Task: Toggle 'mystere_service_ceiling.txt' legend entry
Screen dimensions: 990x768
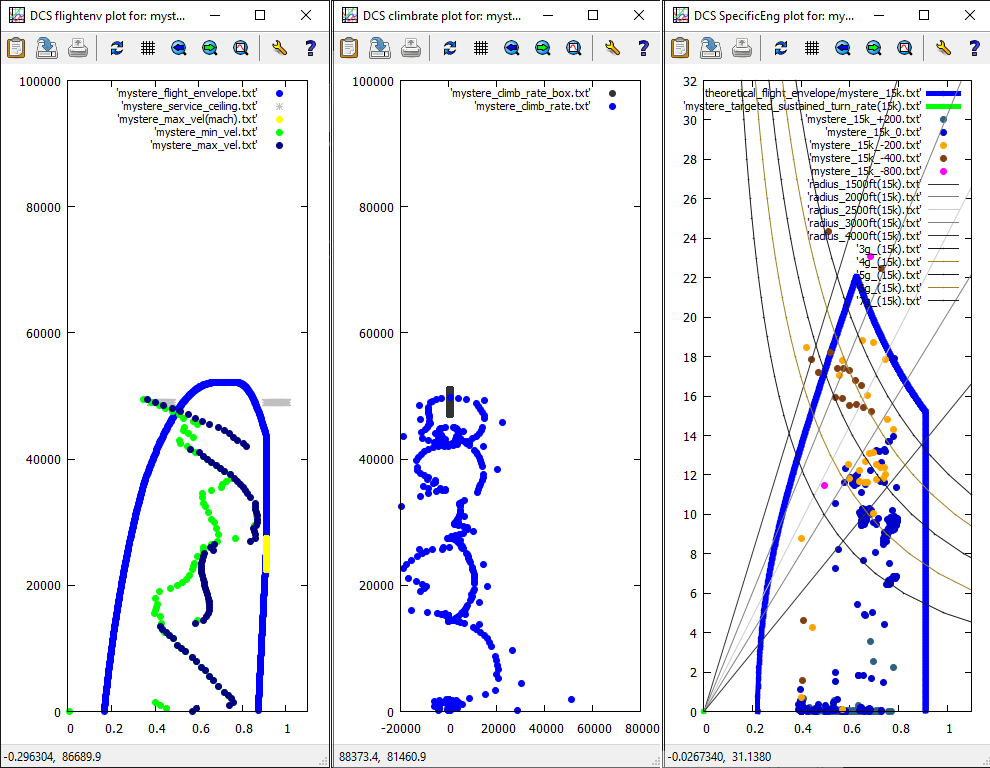Action: (x=189, y=106)
